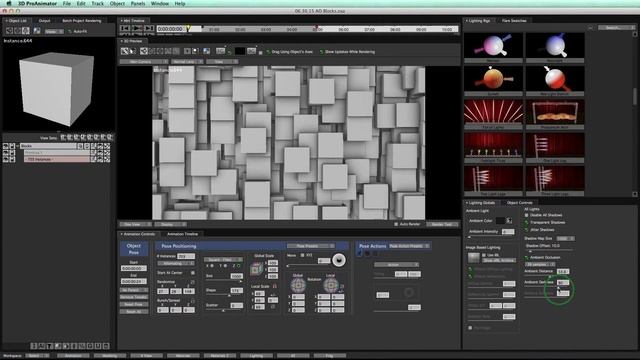
Task: Toggle the Move XYZ checkbox
Action: pos(302,255)
